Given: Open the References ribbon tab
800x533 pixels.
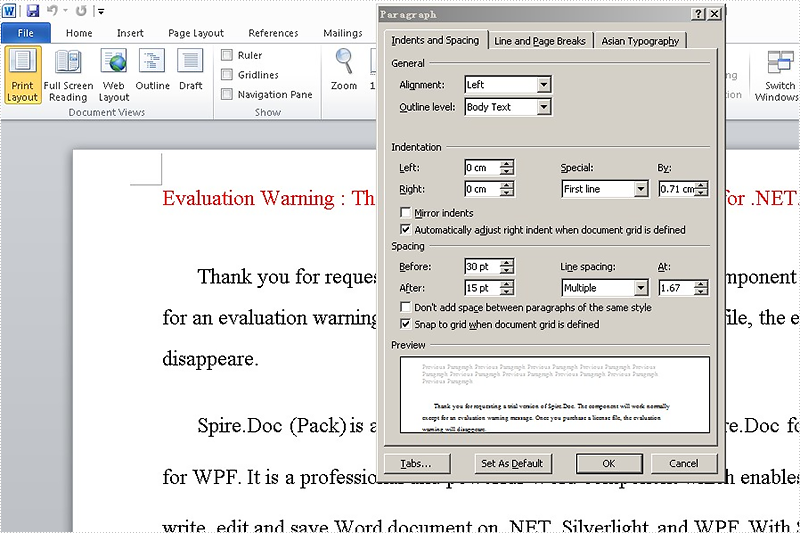Looking at the screenshot, I should 273,33.
